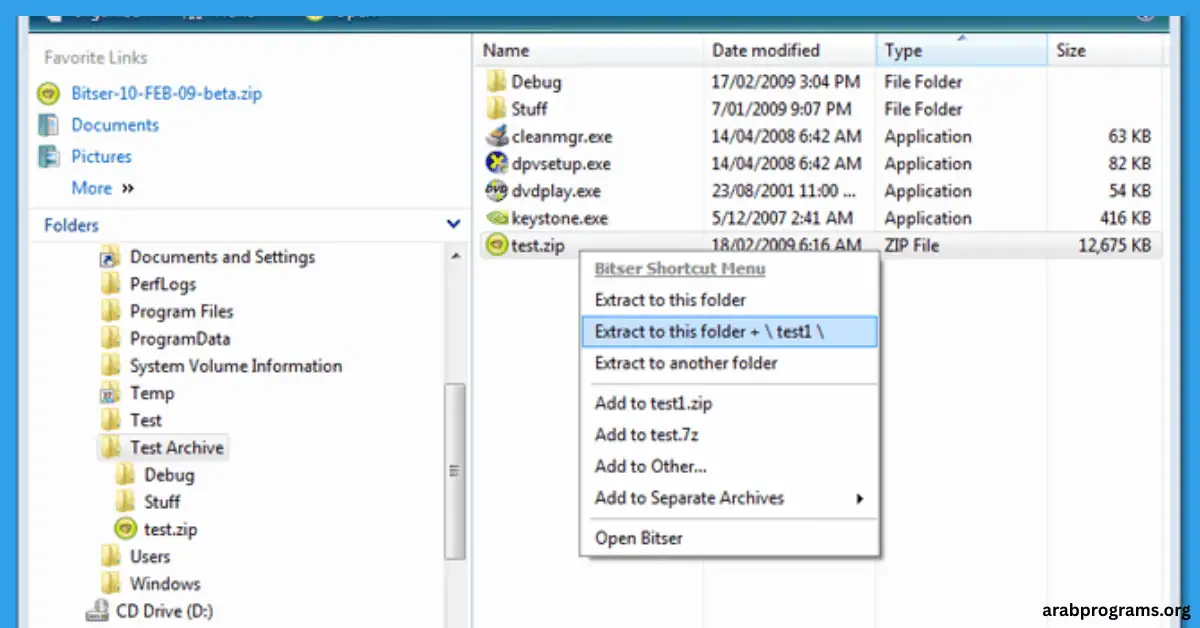Click the Pictures icon in Favorite Links
Image resolution: width=1200 pixels, height=628 pixels.
[48, 156]
